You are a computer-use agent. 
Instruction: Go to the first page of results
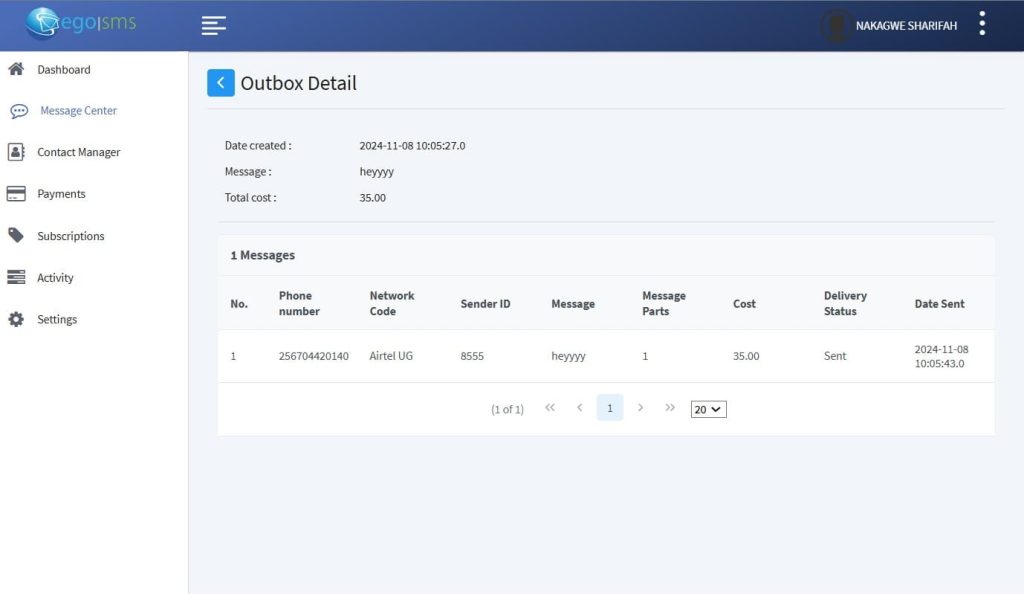(550, 408)
